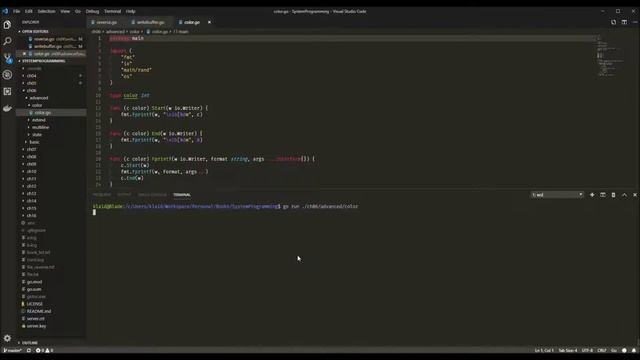Image resolution: width=640 pixels, height=360 pixels.
Task: Click the synchronize changes icon in status bar
Action: coord(29,350)
